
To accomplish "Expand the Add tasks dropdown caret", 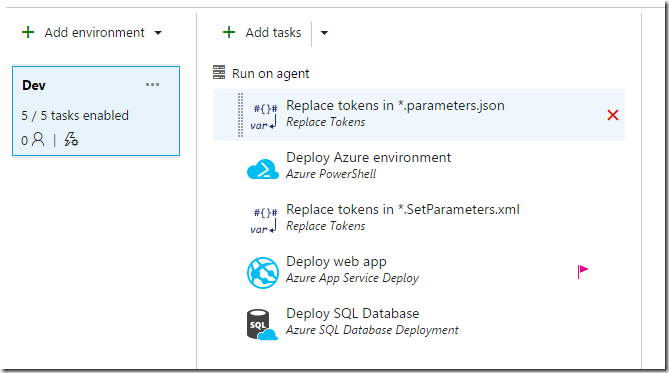I will pyautogui.click(x=324, y=33).
